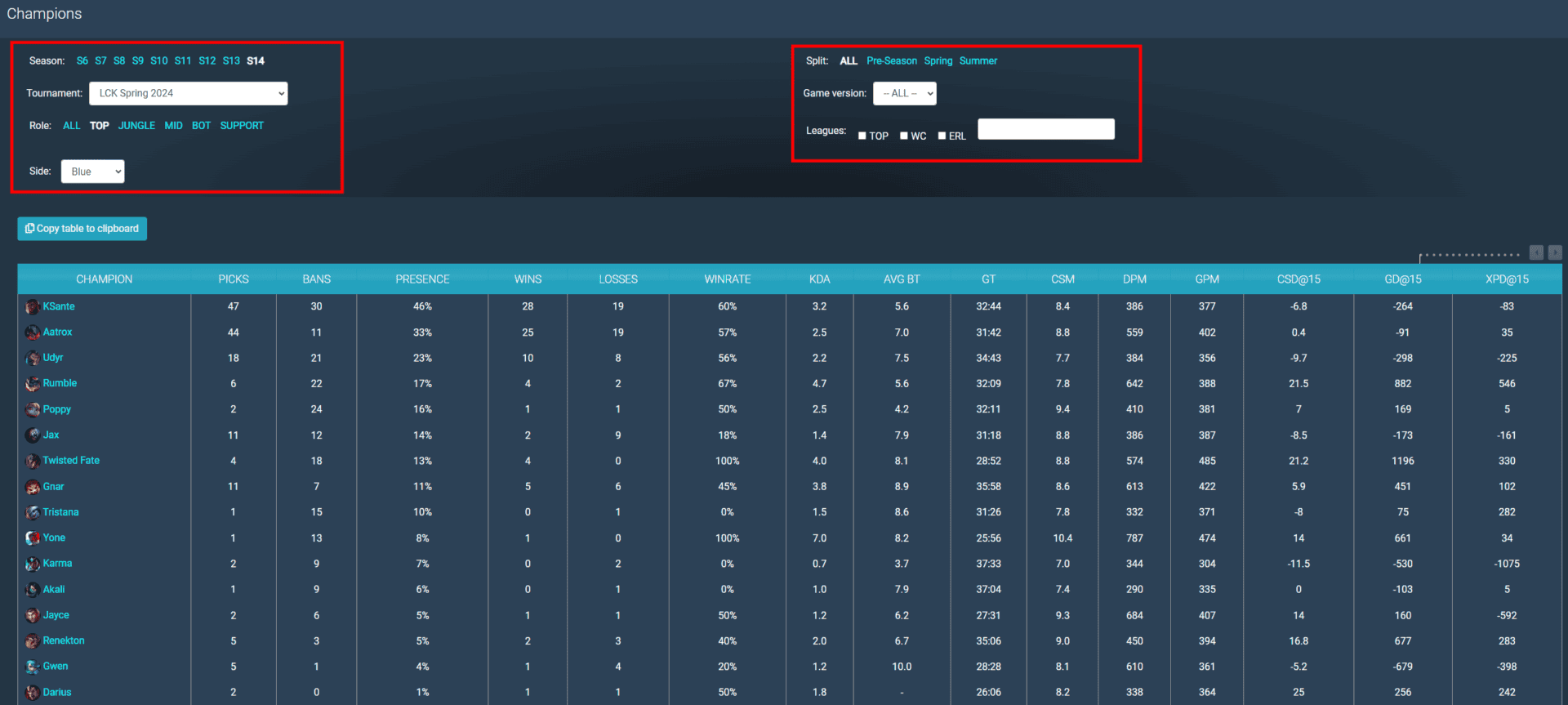Tick the WC leagues checkbox
This screenshot has height=705, width=1568.
pyautogui.click(x=904, y=136)
